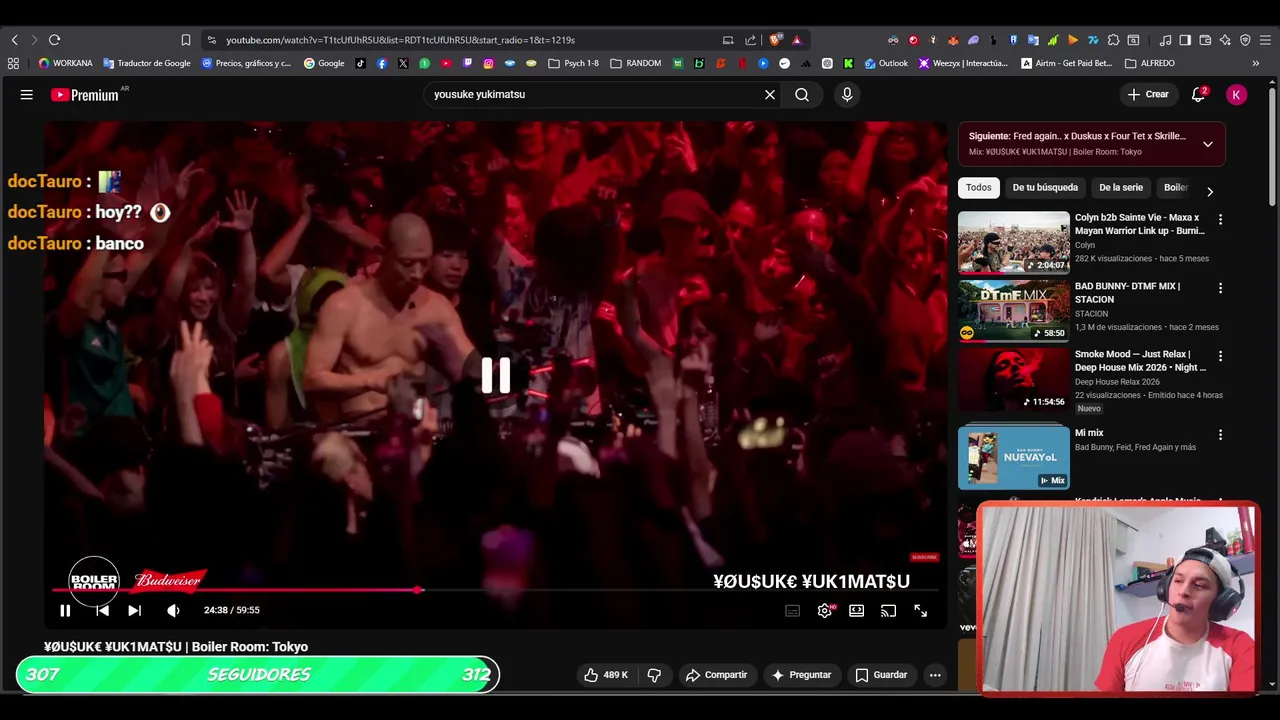Screen dimensions: 1280x720
Task: Start voice search with microphone icon
Action: click(x=847, y=95)
